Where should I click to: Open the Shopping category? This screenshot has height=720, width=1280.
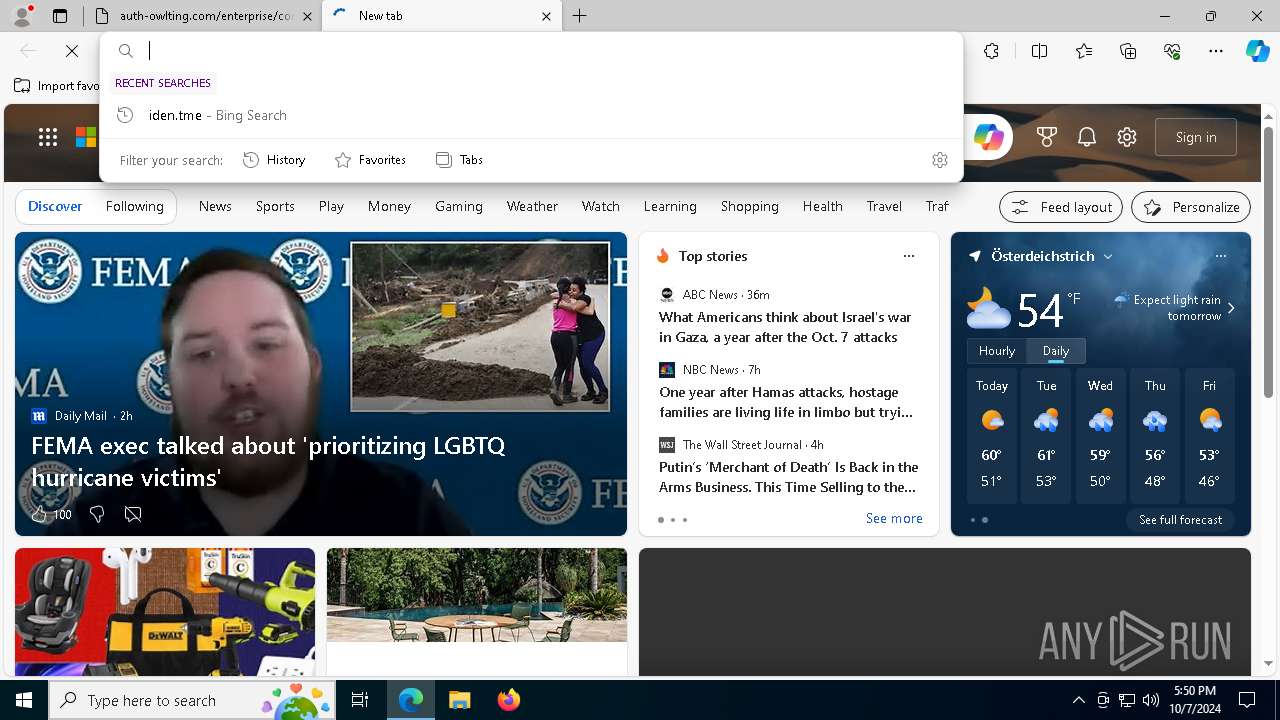click(x=750, y=206)
